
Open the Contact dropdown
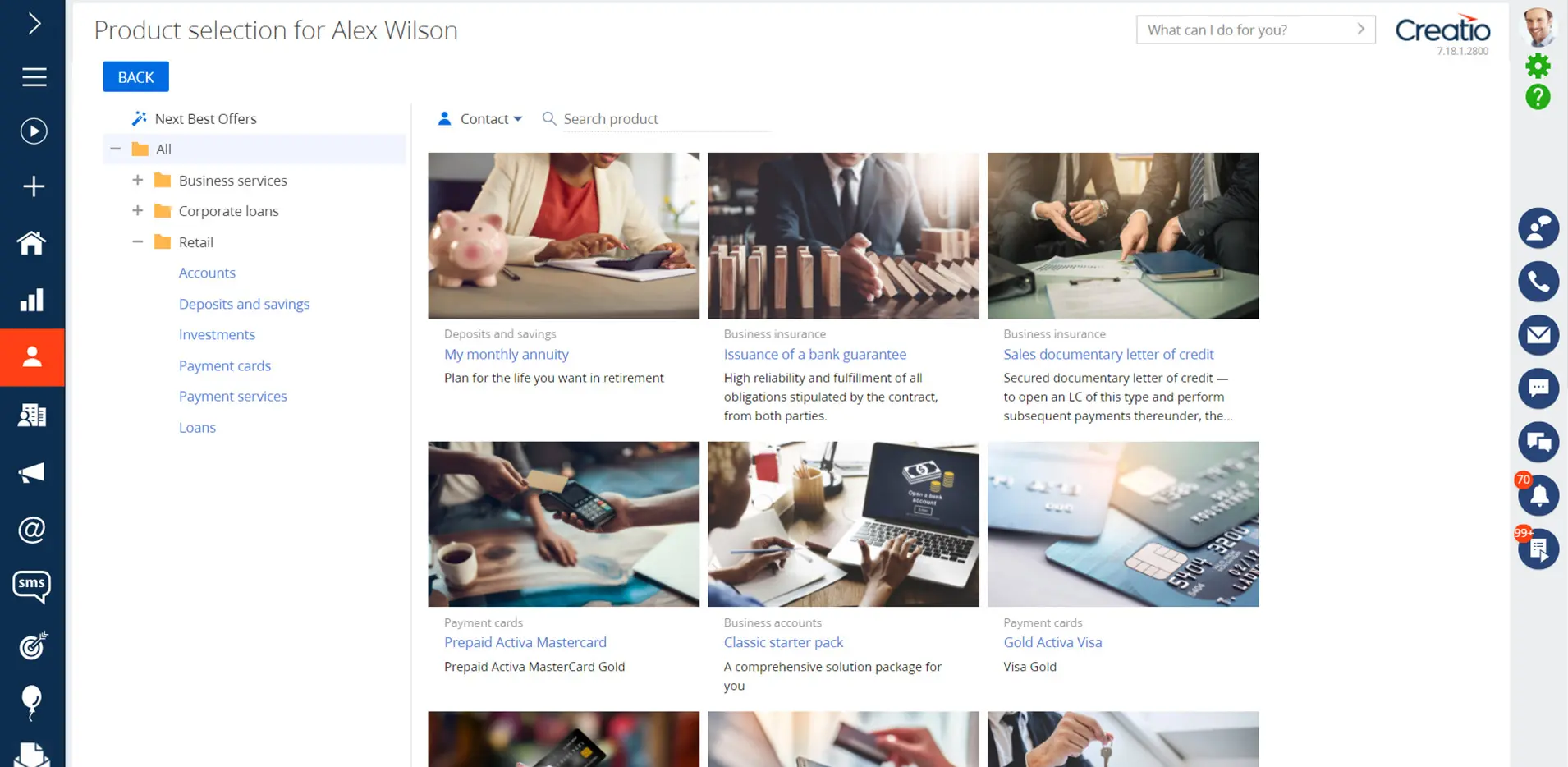(x=480, y=119)
